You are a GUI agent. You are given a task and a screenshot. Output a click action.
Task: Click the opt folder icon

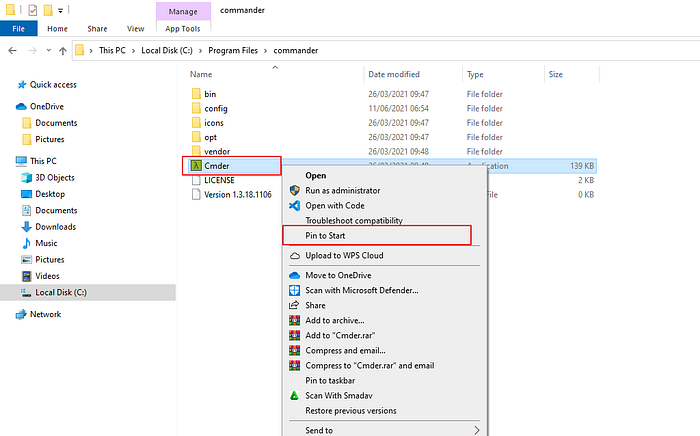click(196, 137)
